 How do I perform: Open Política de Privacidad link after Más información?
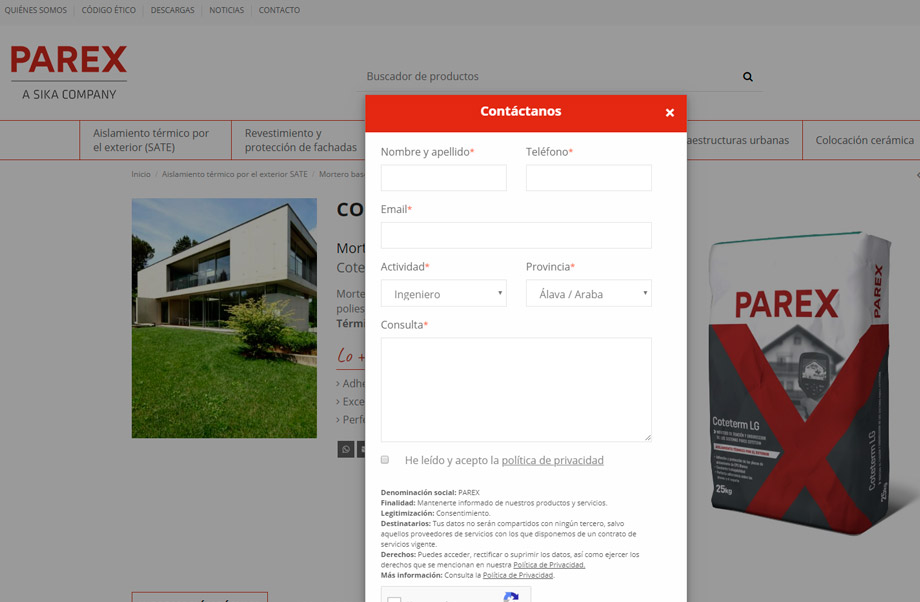click(x=518, y=576)
